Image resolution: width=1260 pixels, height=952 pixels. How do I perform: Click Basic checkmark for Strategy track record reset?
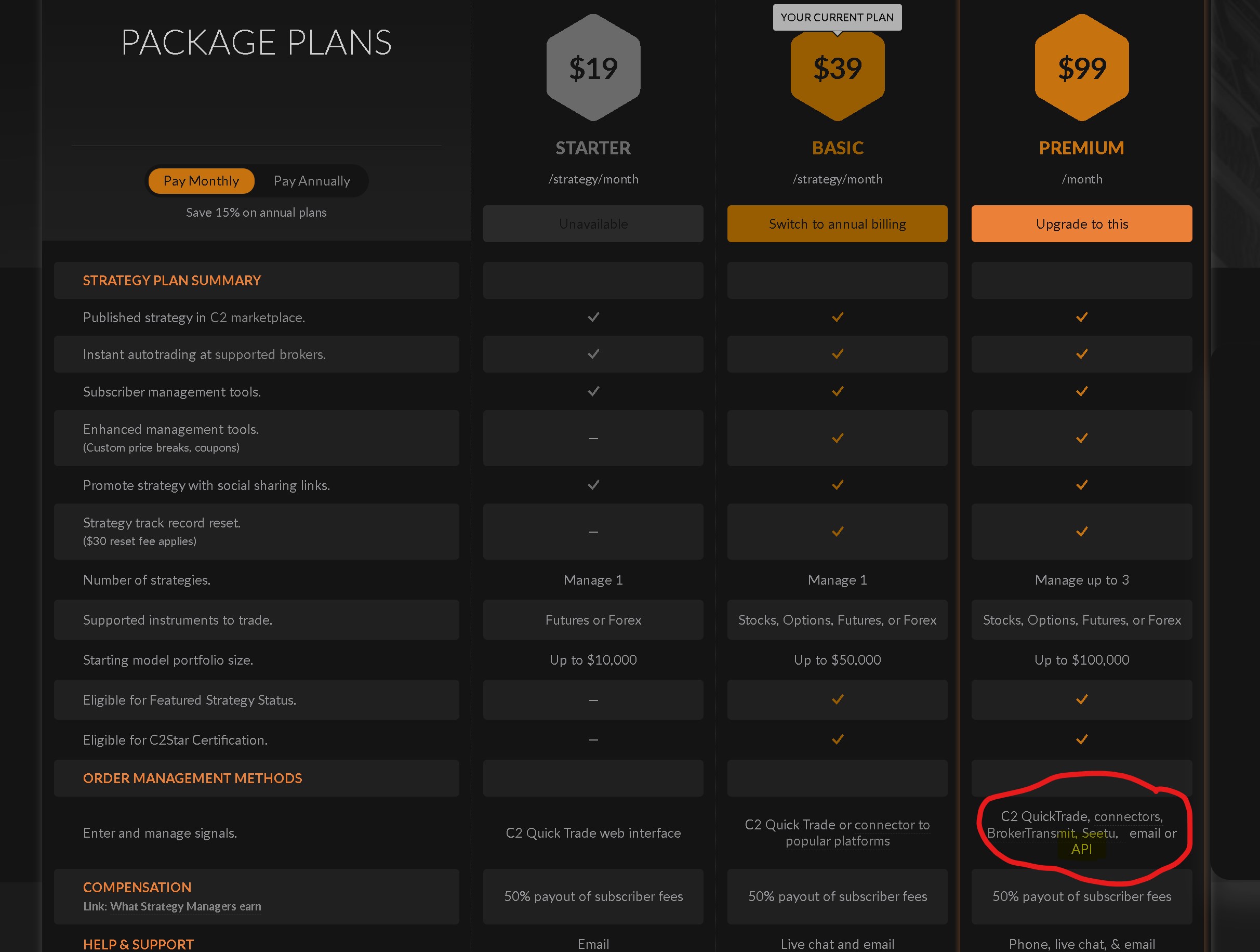pyautogui.click(x=837, y=532)
